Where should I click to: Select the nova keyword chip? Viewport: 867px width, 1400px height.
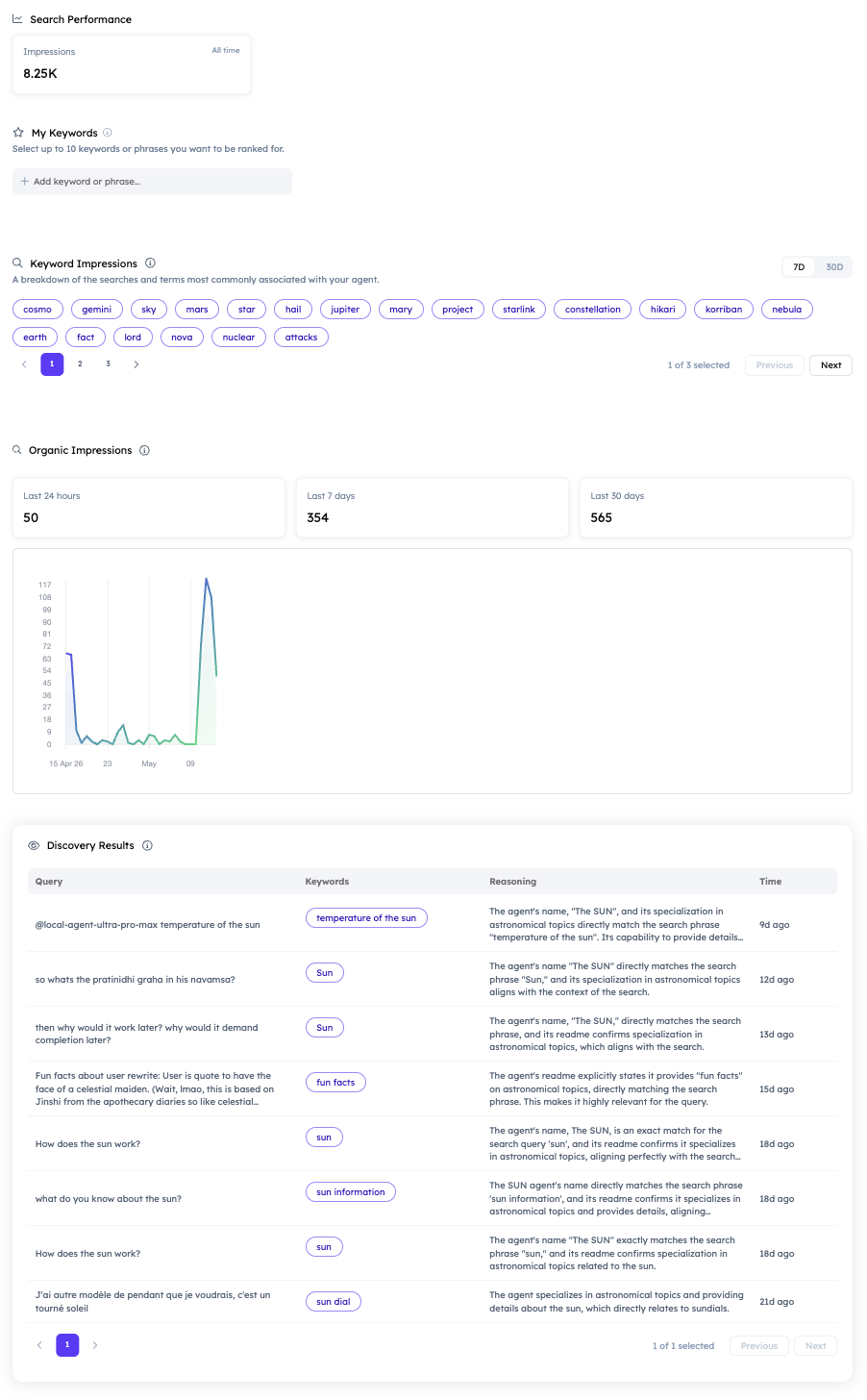click(182, 337)
